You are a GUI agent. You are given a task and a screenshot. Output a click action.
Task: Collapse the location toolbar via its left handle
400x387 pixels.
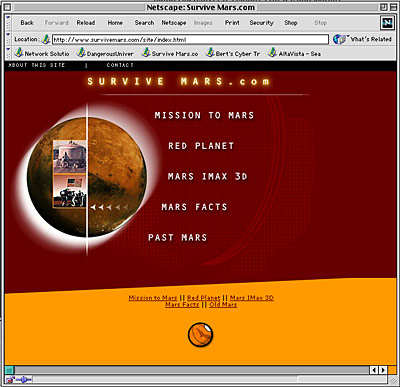coord(8,39)
